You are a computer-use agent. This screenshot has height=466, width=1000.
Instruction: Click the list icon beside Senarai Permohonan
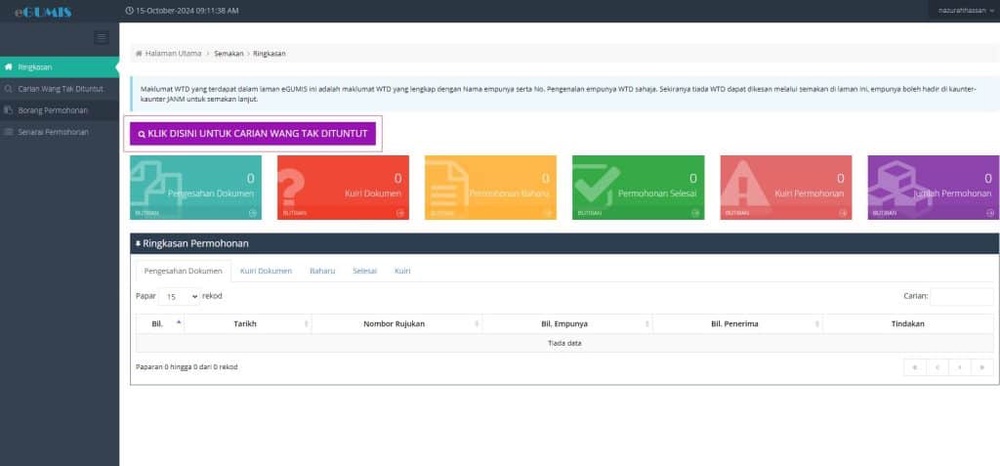tap(8, 132)
